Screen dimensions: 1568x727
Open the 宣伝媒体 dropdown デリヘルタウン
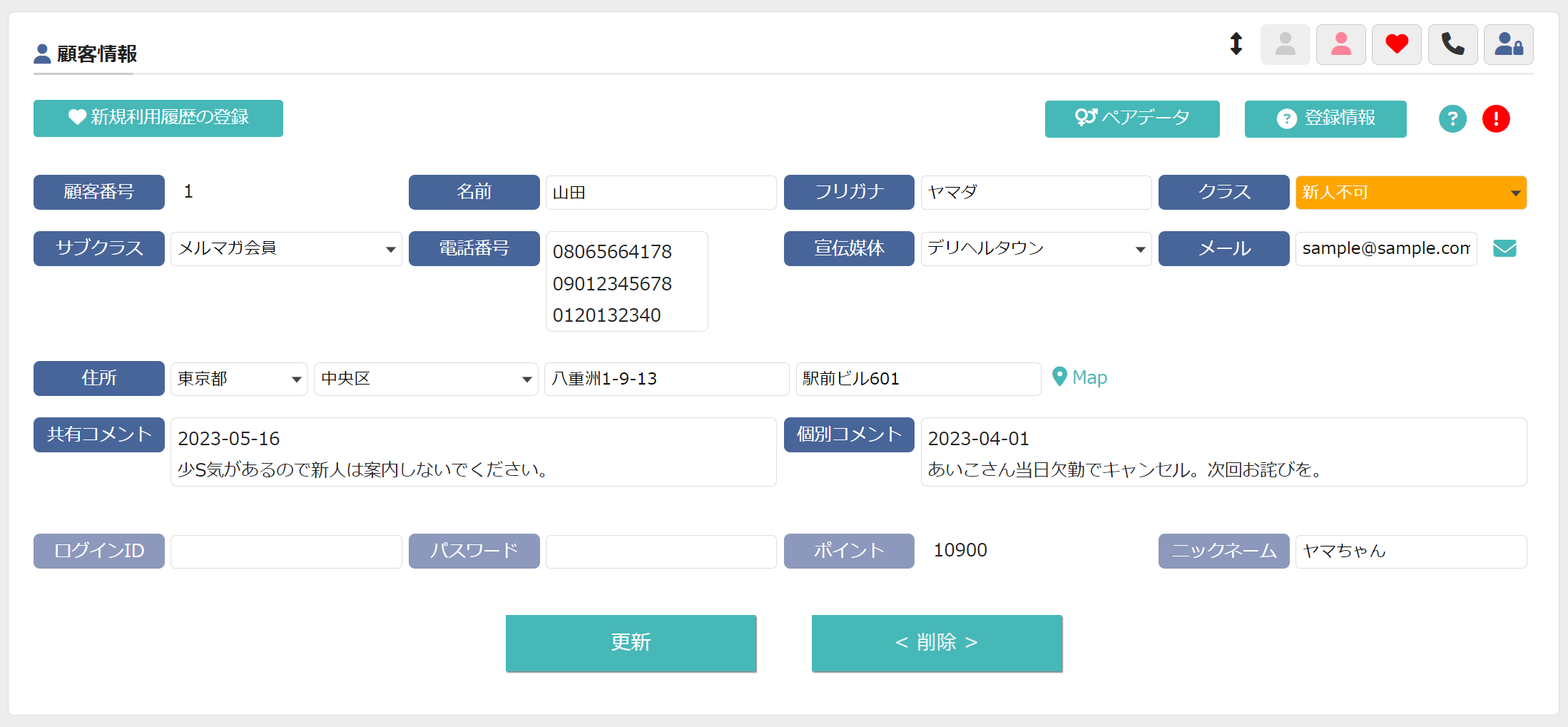coord(1036,248)
